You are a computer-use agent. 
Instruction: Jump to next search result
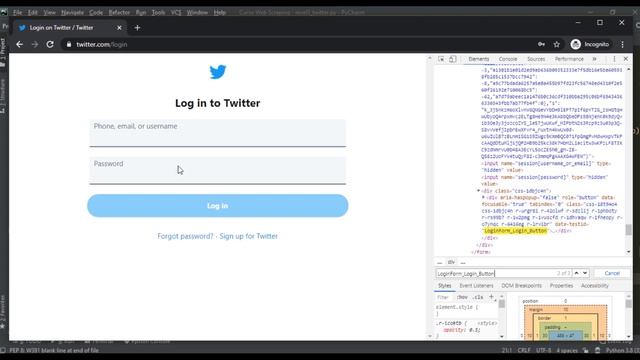(585, 273)
